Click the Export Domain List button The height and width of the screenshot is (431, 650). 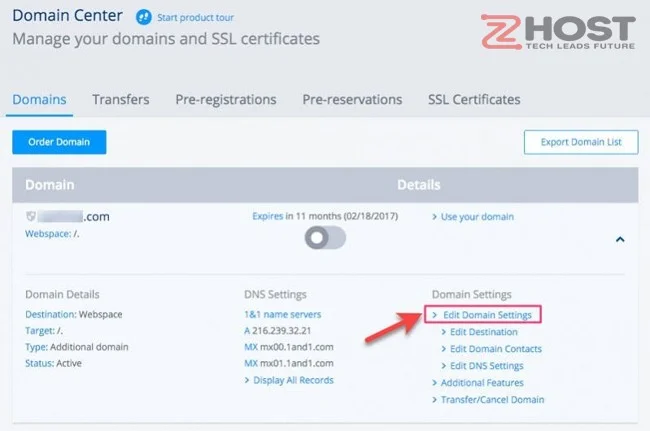[581, 142]
